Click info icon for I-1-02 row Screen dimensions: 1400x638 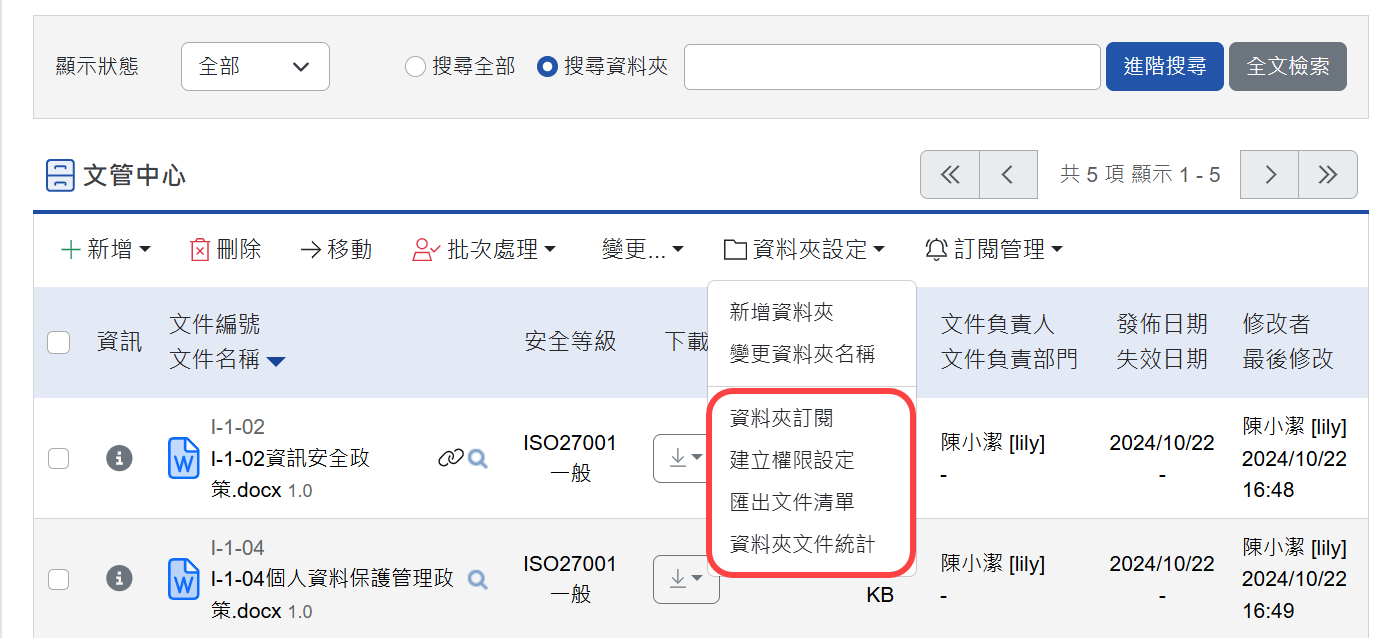(x=119, y=458)
